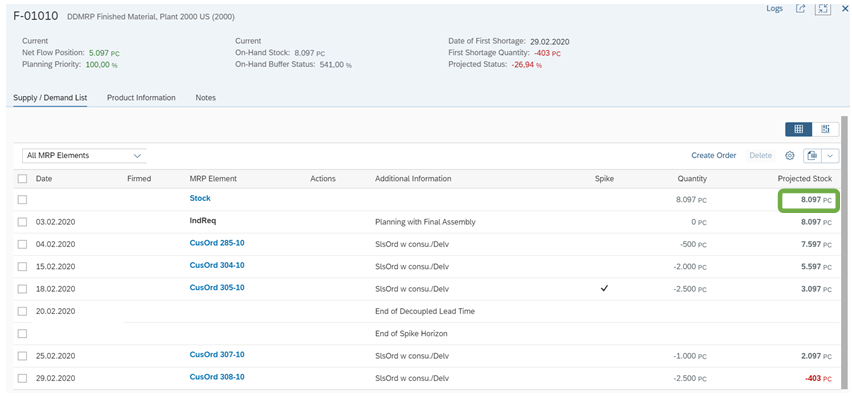Viewport: 852px width, 396px height.
Task: Tick the checkbox for 29.02.2020 row
Action: [22, 379]
